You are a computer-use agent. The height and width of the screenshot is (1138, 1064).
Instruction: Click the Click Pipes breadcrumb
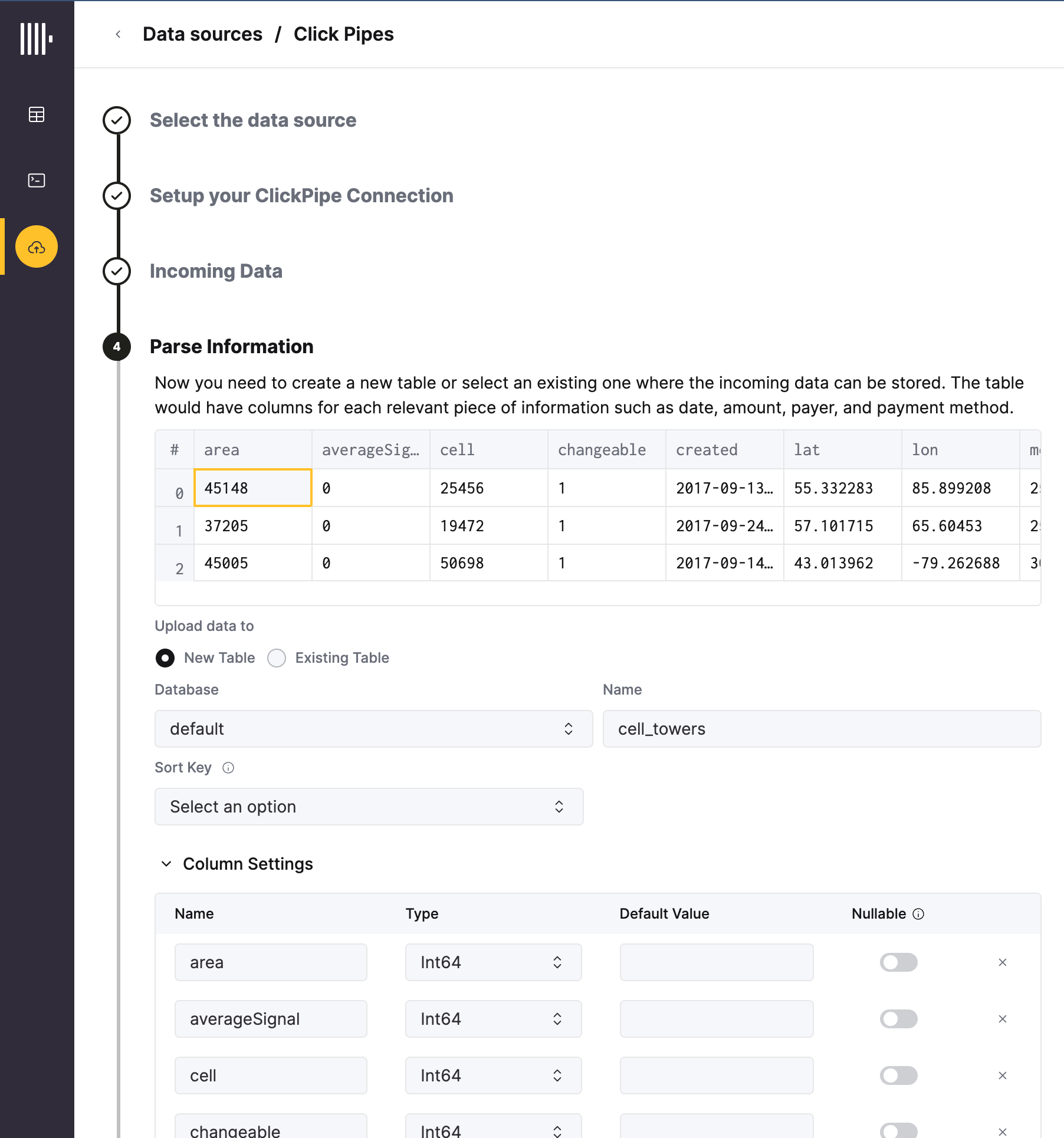coord(344,34)
